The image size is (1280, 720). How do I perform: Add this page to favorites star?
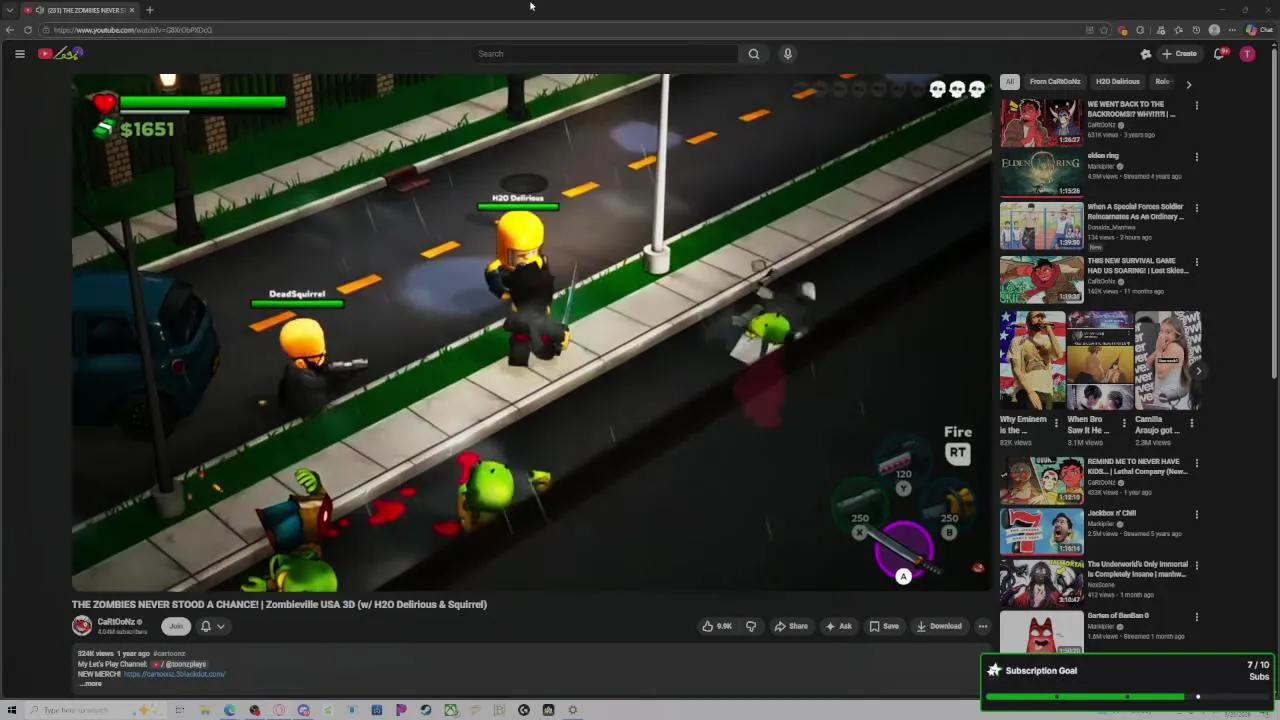click(1104, 30)
